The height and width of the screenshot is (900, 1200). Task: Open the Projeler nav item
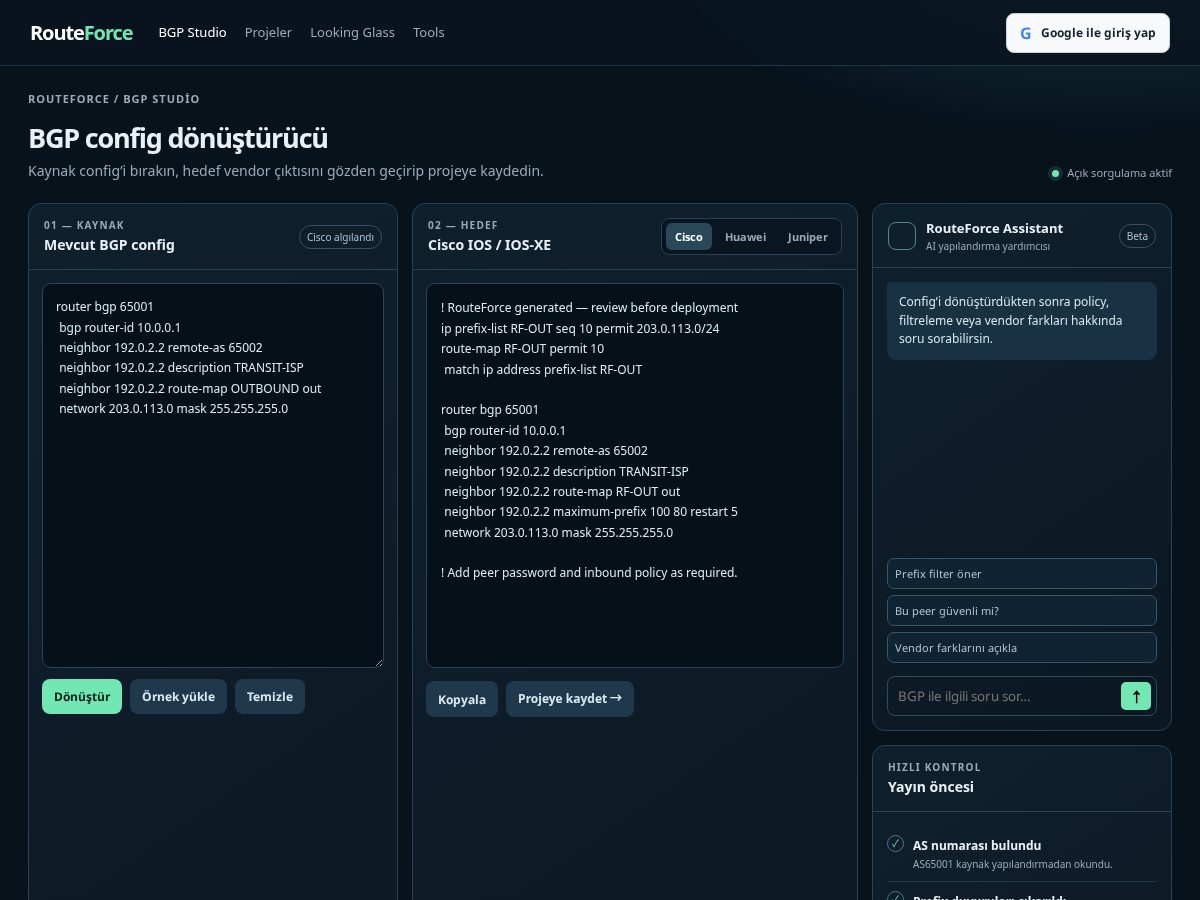(268, 33)
